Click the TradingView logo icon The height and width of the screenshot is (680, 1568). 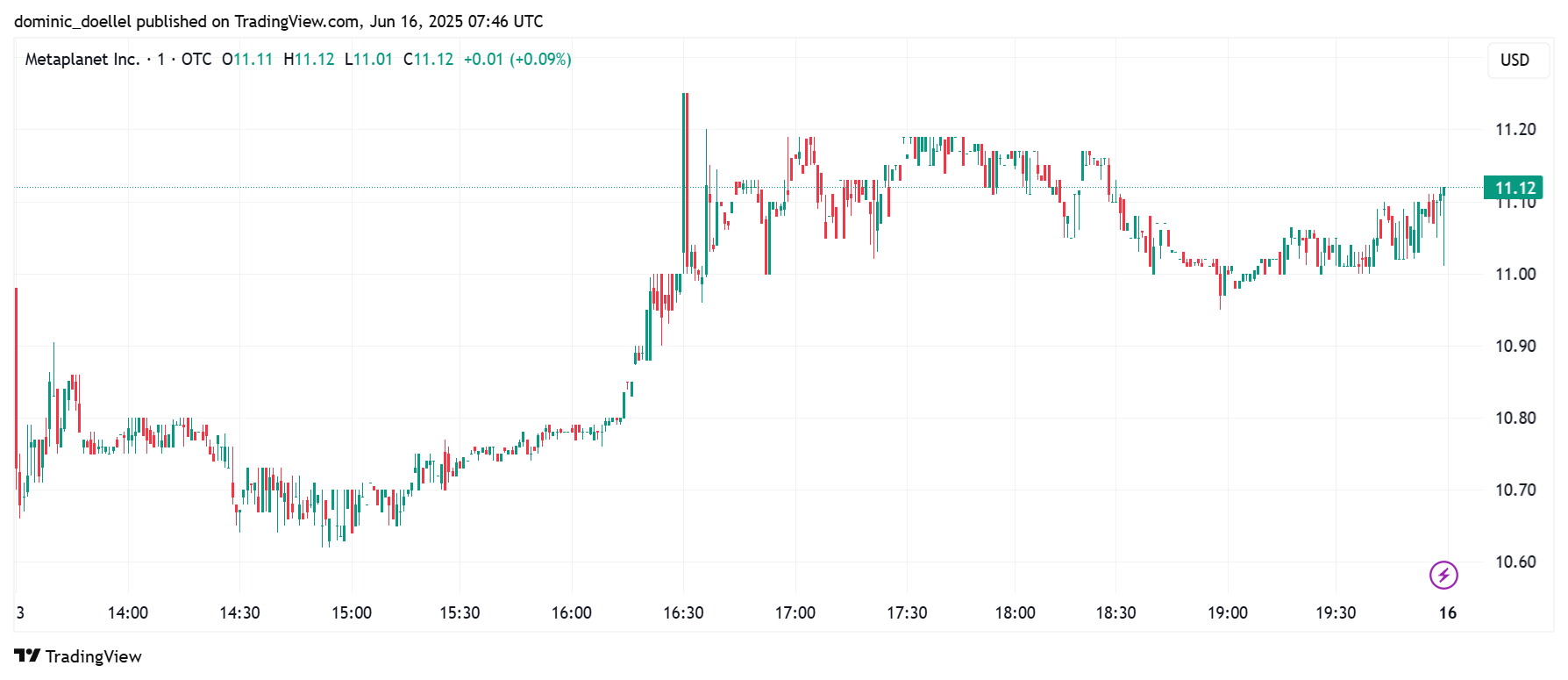tap(27, 655)
